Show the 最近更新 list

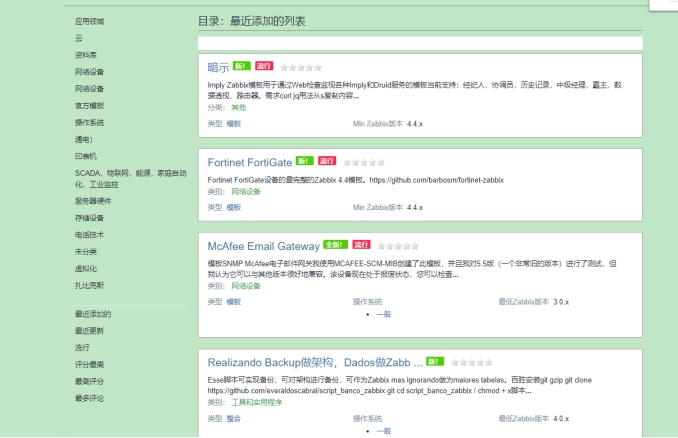tap(90, 331)
